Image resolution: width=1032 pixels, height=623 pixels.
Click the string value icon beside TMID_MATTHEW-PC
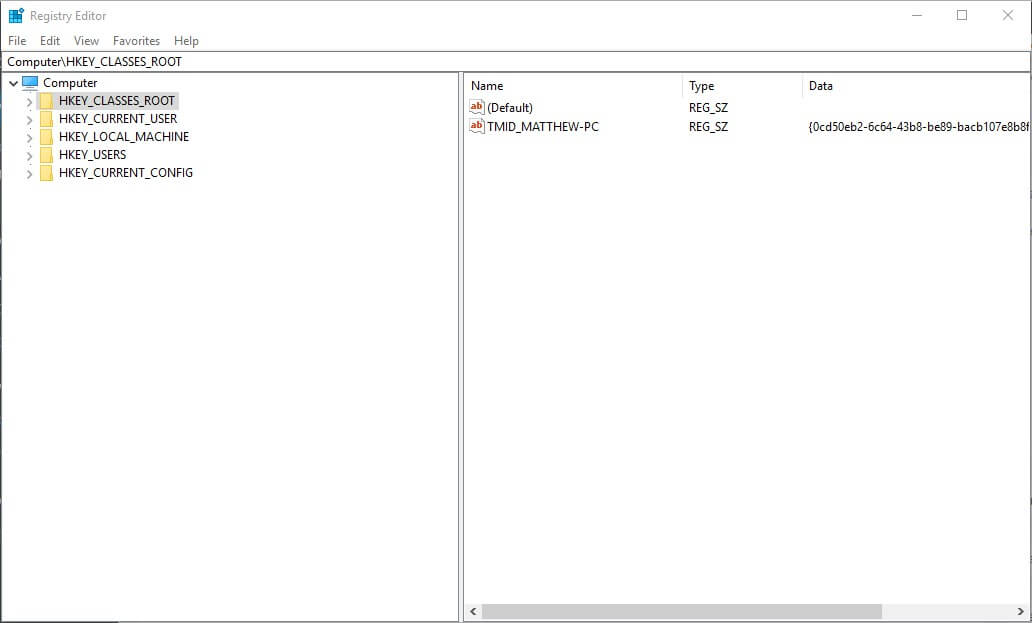(x=477, y=126)
